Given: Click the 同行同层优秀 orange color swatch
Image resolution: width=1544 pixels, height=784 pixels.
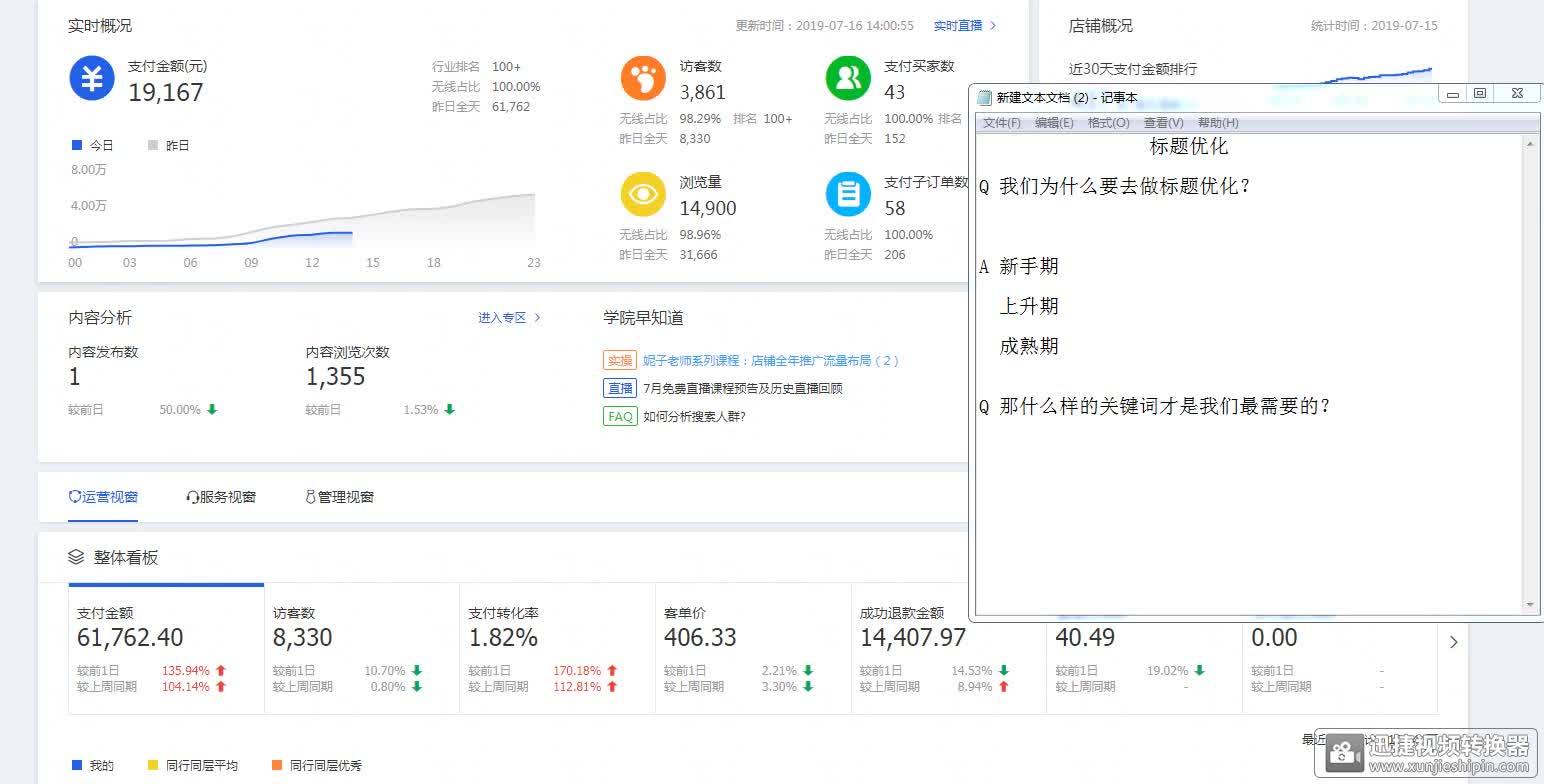Looking at the screenshot, I should point(277,765).
